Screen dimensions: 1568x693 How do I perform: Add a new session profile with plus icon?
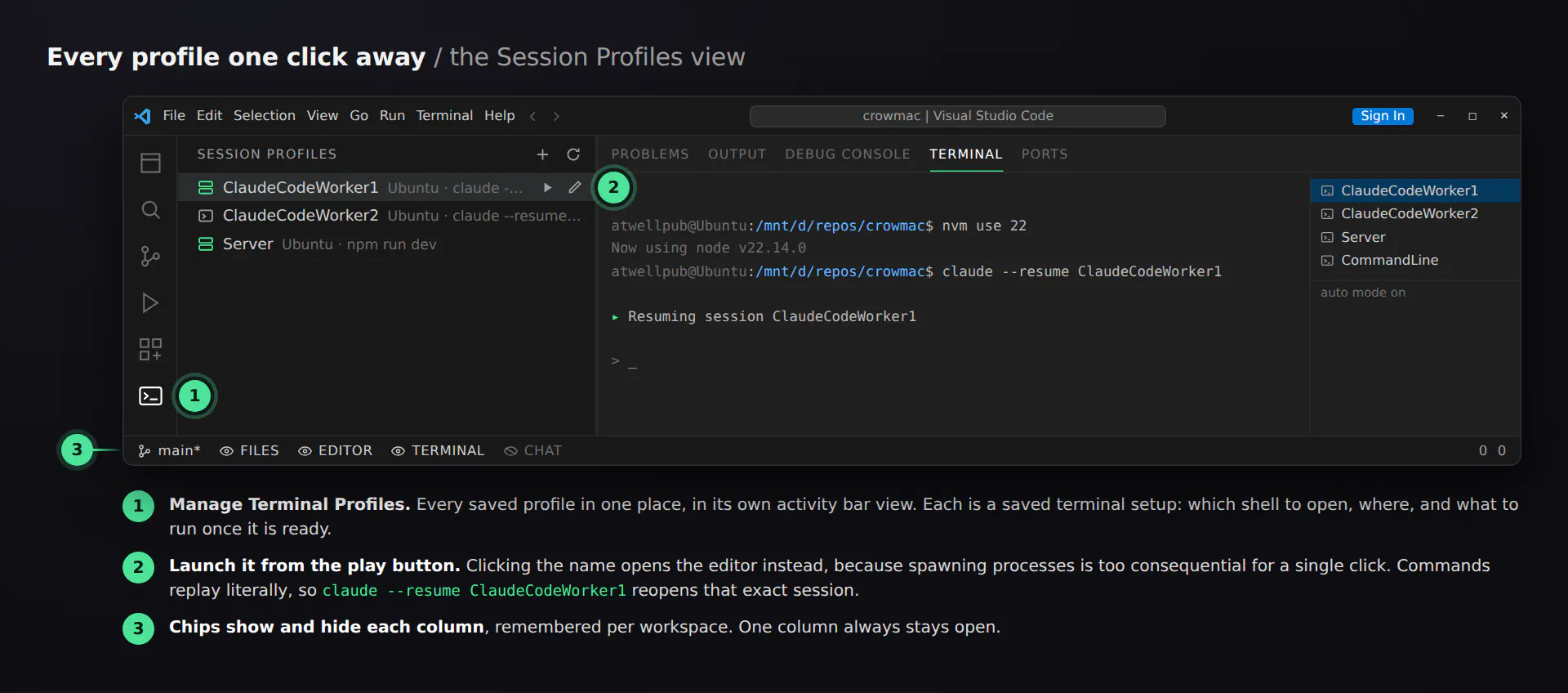point(542,154)
